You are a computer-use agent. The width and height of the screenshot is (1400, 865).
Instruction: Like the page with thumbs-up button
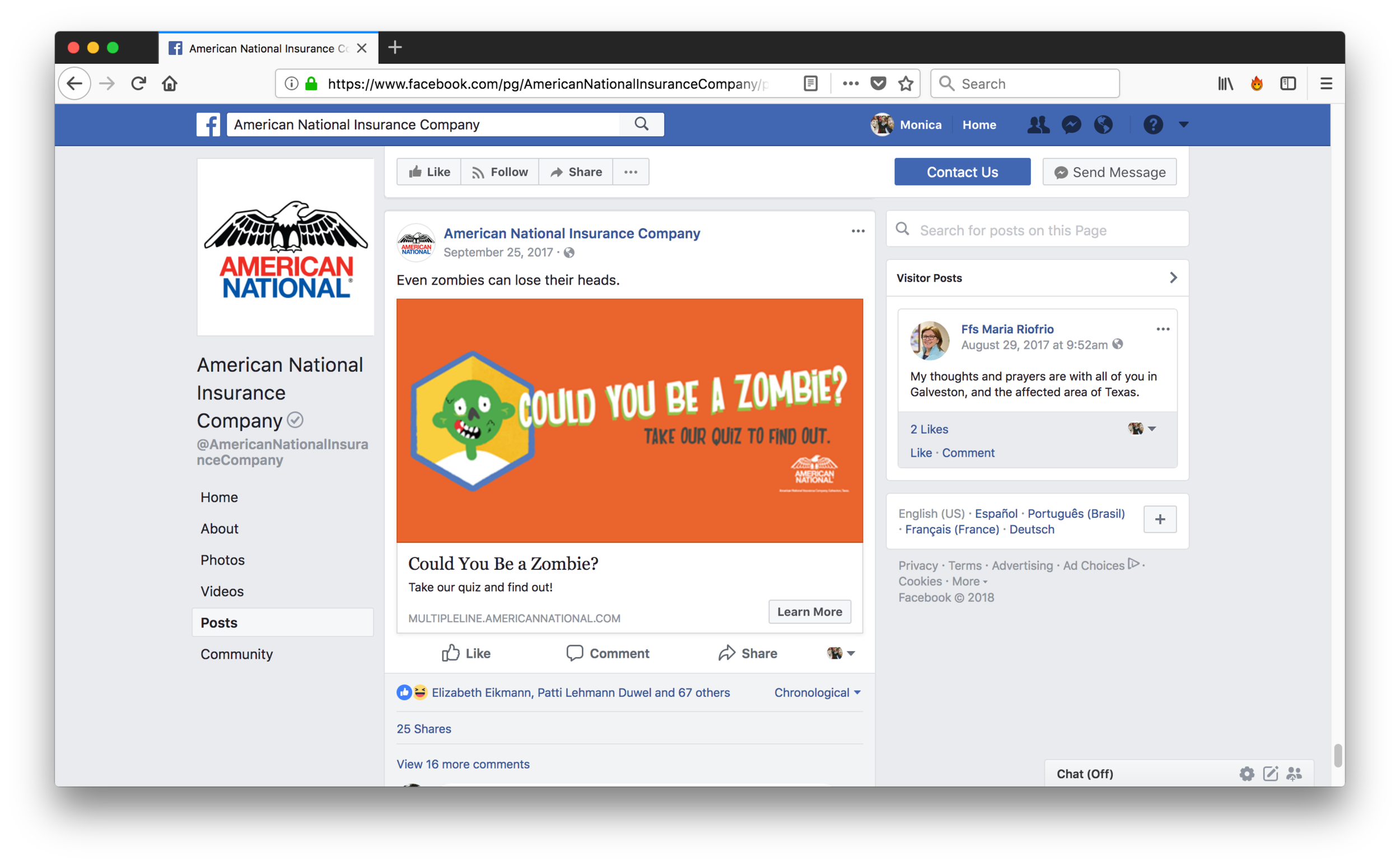point(429,171)
